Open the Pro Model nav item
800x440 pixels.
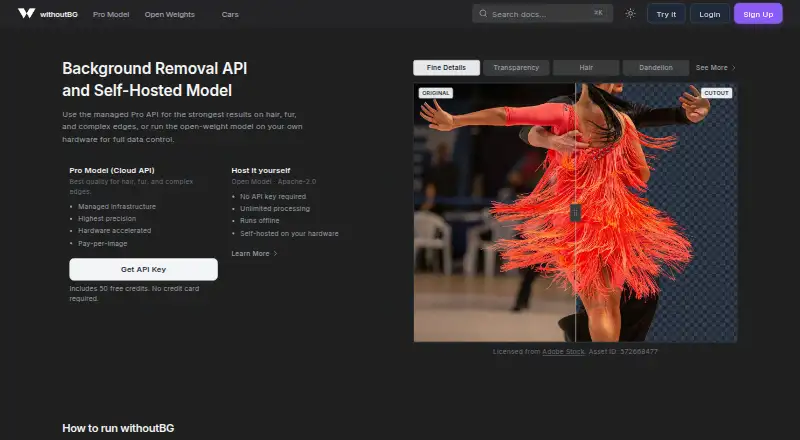click(111, 14)
